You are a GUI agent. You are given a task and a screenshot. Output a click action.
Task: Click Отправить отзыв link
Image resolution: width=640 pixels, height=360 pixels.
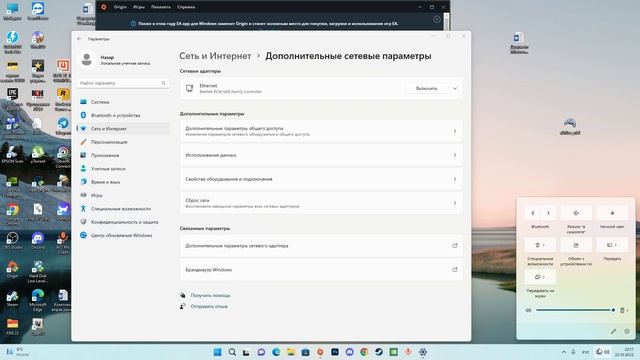(209, 306)
